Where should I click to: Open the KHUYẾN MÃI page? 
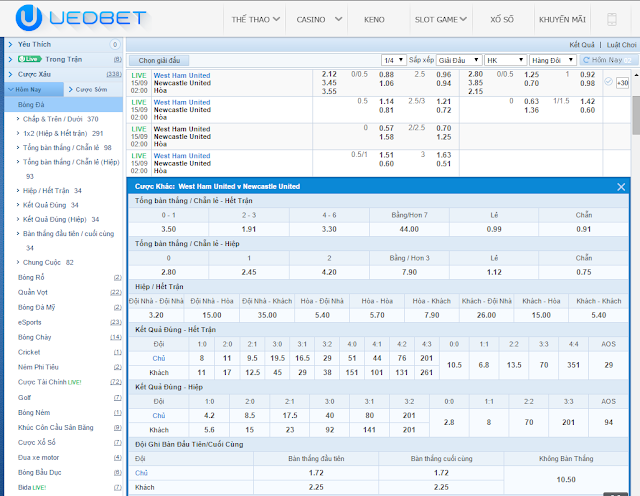(x=562, y=19)
